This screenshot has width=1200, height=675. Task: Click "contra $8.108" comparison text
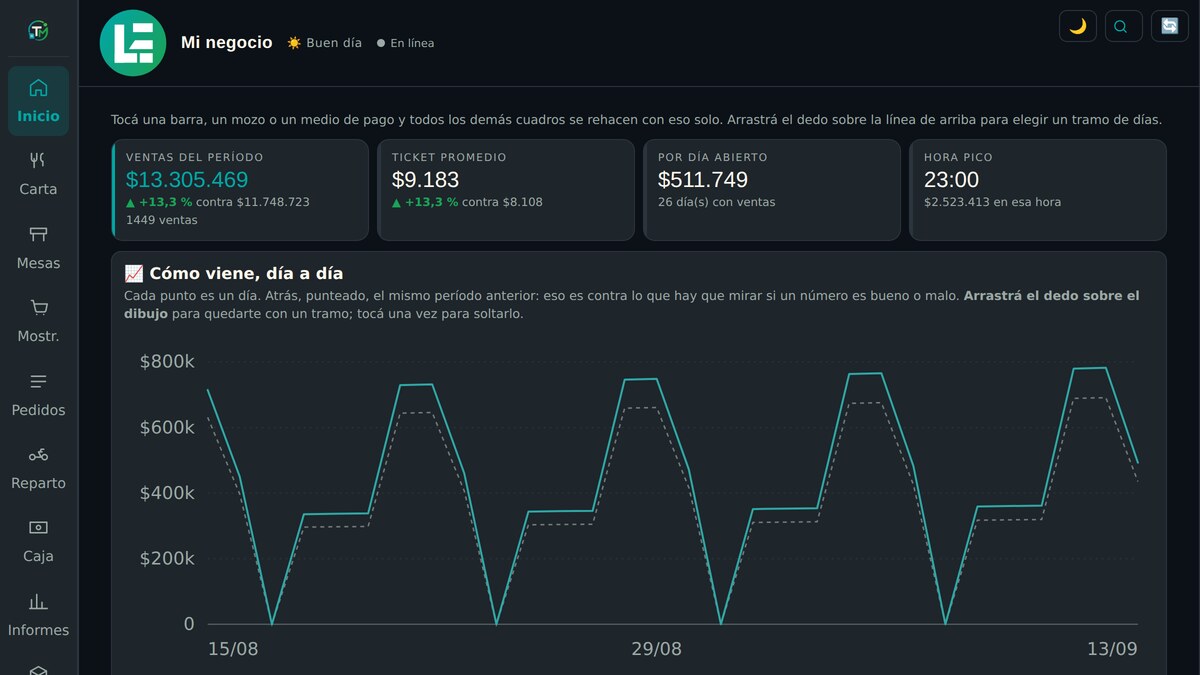tap(503, 202)
